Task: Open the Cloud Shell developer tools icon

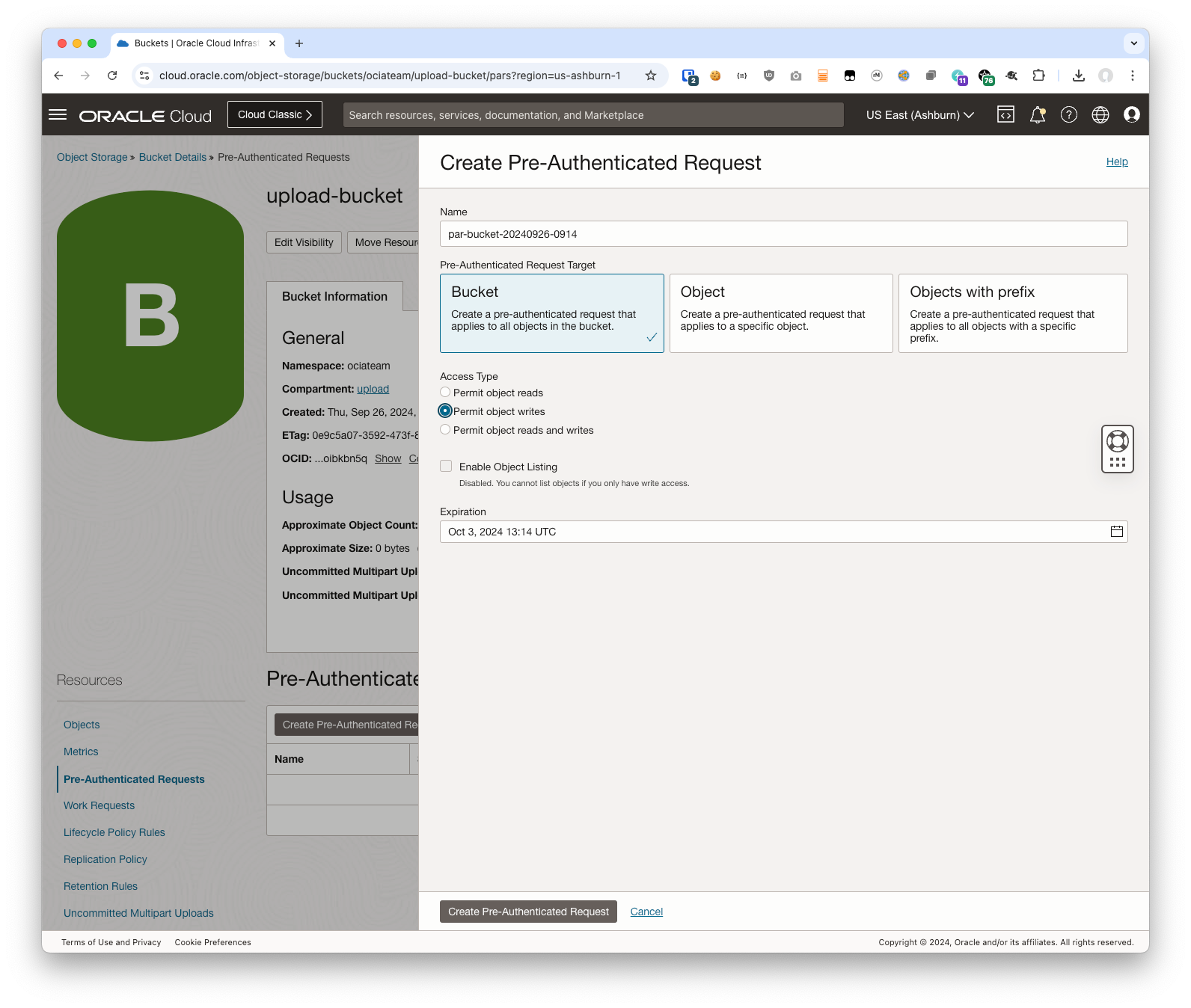Action: coord(1005,114)
